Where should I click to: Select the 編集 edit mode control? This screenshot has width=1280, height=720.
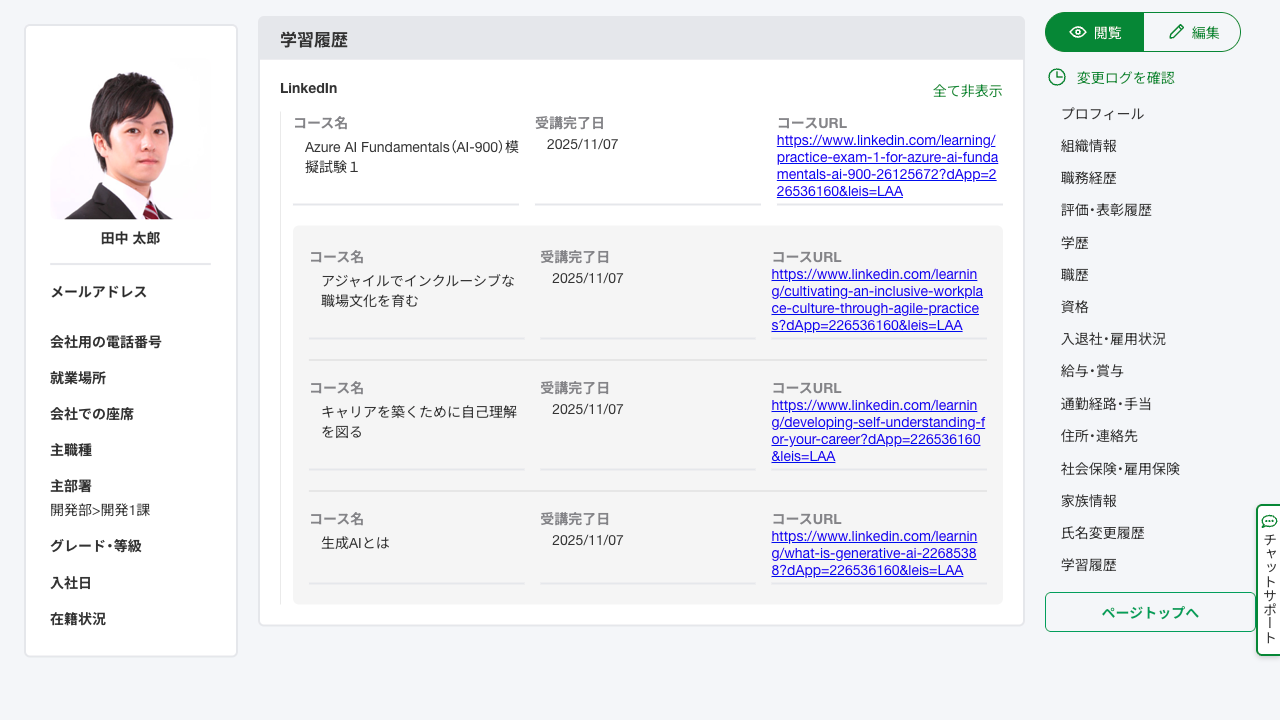click(1192, 31)
